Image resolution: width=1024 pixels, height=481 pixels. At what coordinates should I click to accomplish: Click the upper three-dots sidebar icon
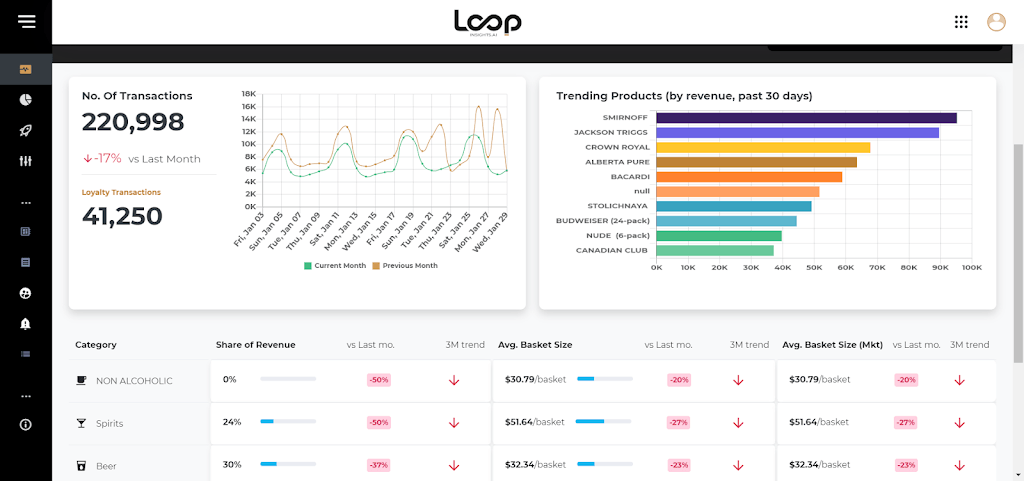tap(25, 203)
